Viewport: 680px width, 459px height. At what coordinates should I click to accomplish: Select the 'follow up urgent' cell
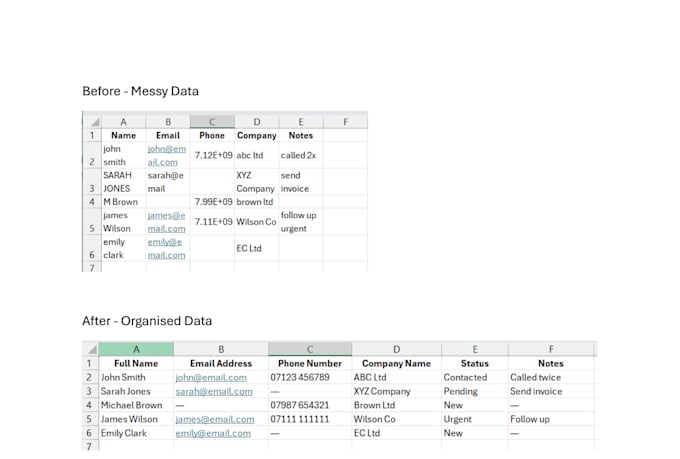301,222
